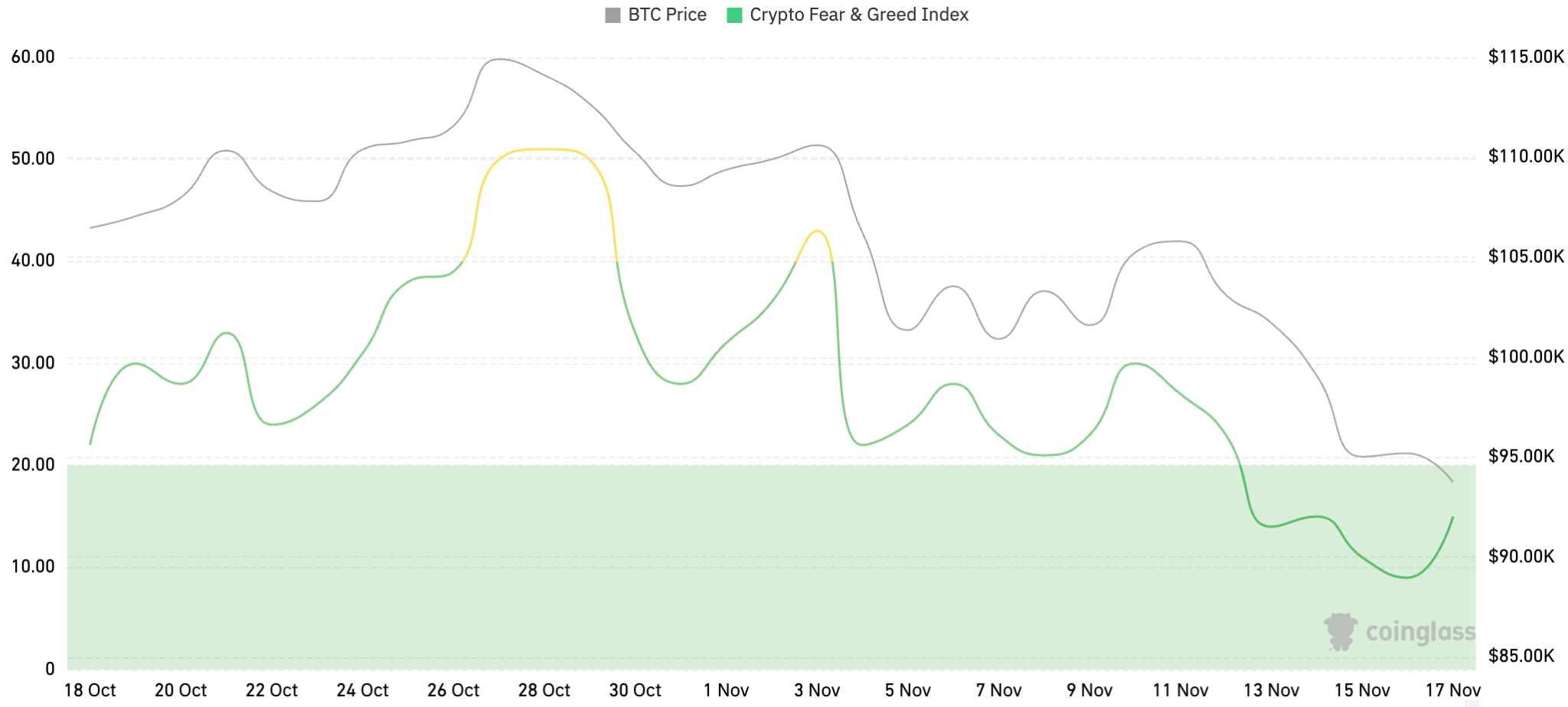
Task: Select the 18 Oct date label
Action: pos(90,690)
